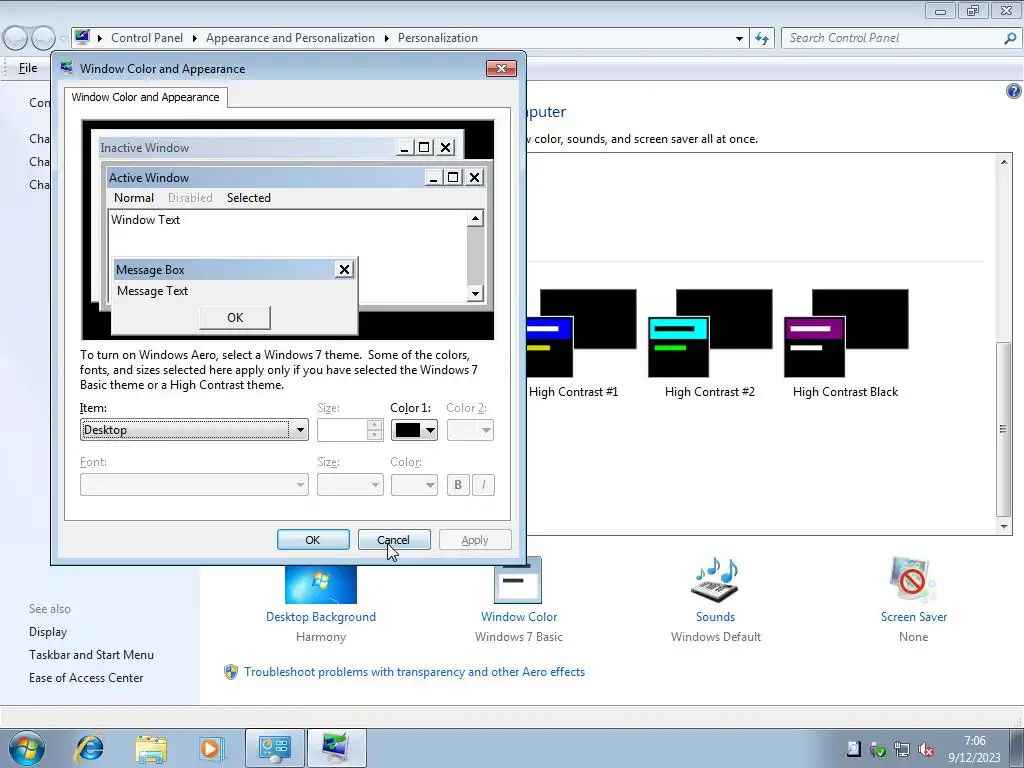Open the Font Color dropdown
The height and width of the screenshot is (768, 1024).
pyautogui.click(x=414, y=485)
